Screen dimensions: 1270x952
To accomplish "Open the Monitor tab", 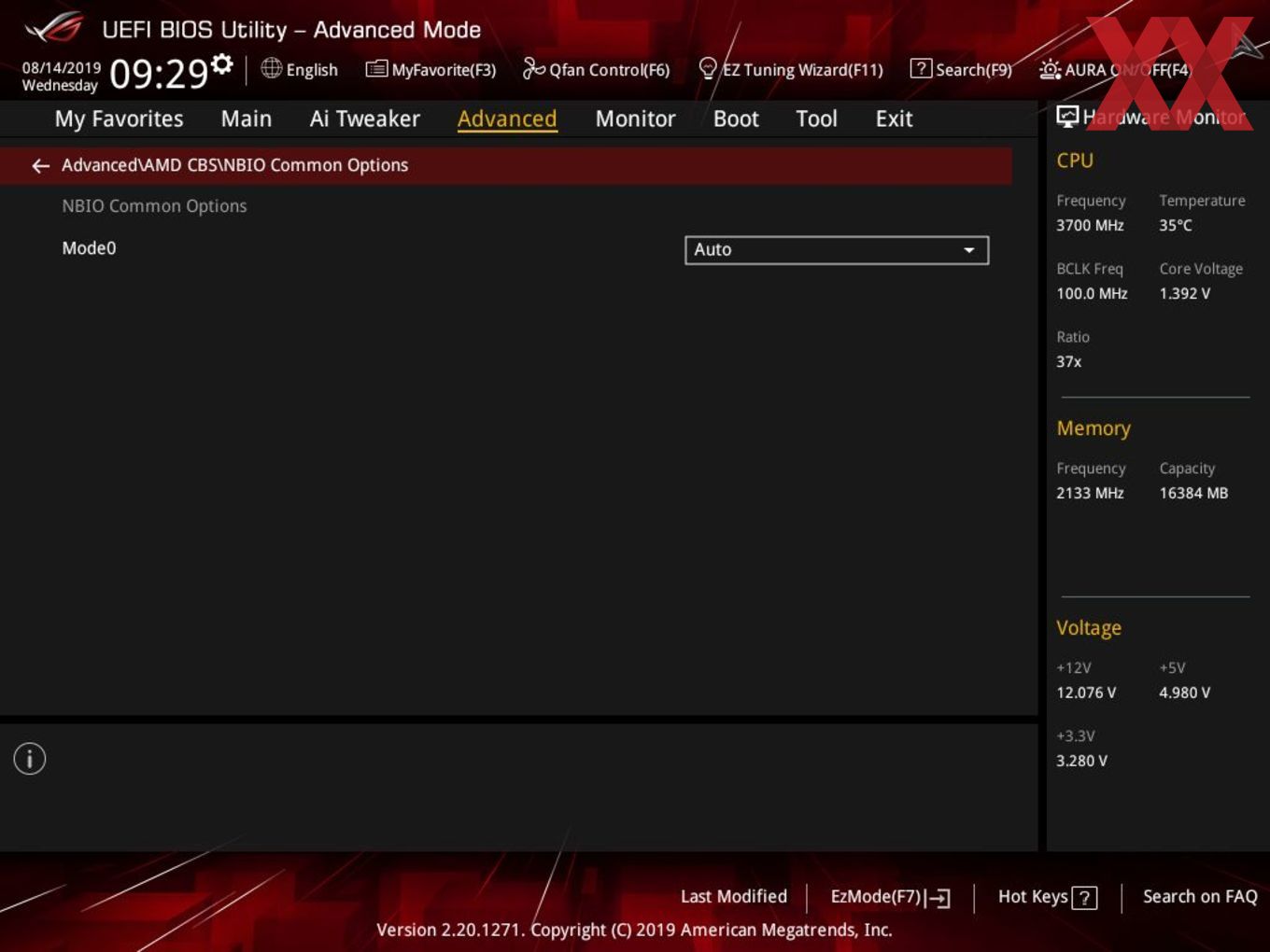I will 635,119.
